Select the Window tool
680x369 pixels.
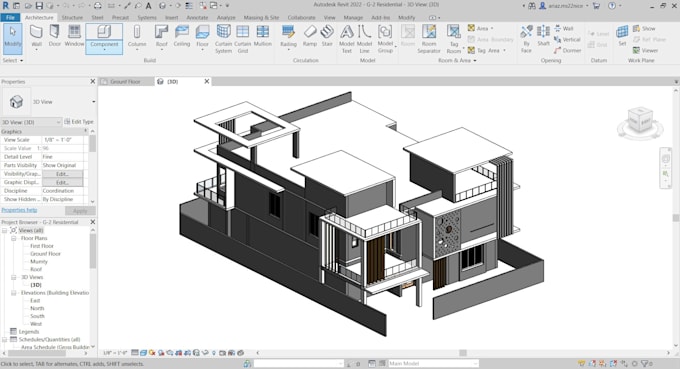74,36
